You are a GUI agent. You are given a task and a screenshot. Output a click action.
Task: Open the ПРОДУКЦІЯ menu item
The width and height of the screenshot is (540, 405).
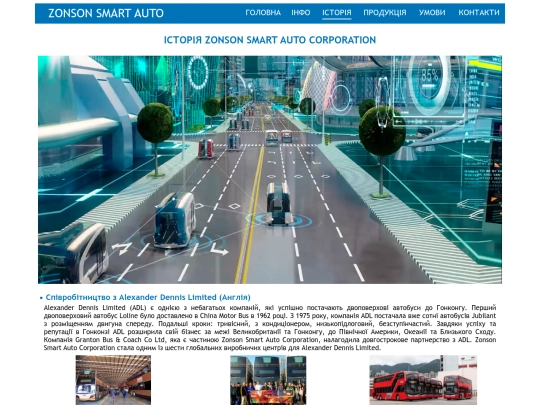tap(385, 13)
